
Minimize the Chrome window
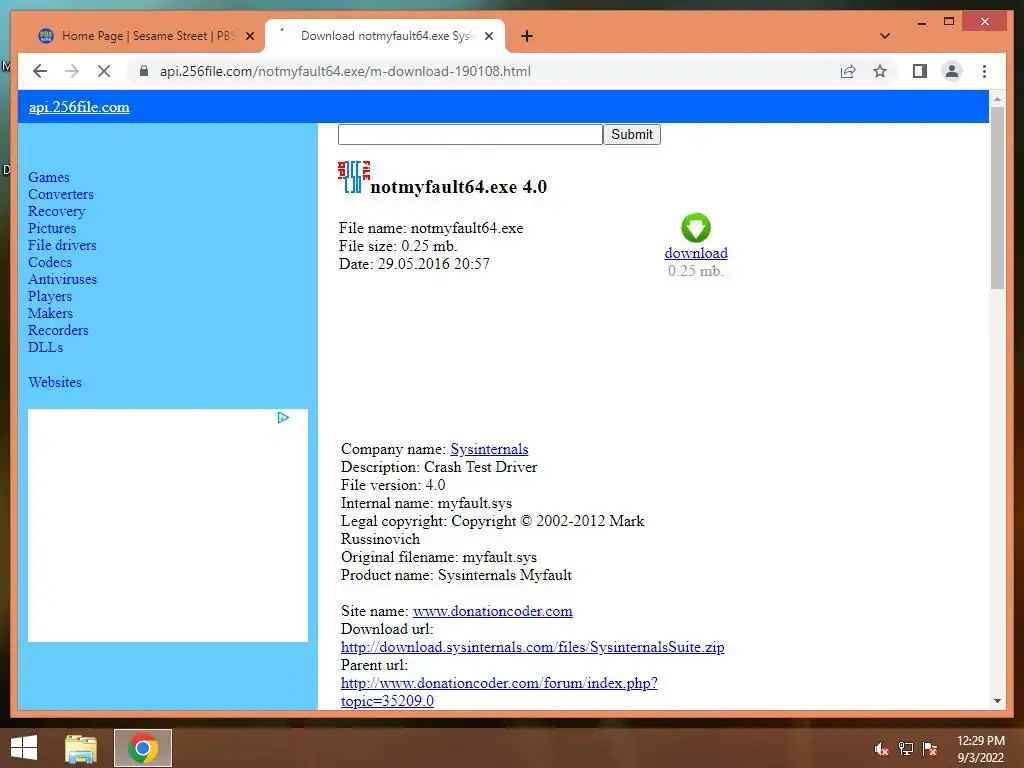pyautogui.click(x=921, y=22)
